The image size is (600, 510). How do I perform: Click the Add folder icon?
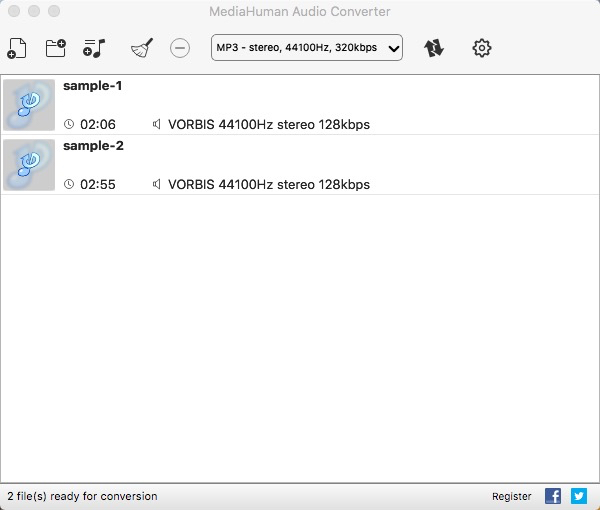point(56,48)
